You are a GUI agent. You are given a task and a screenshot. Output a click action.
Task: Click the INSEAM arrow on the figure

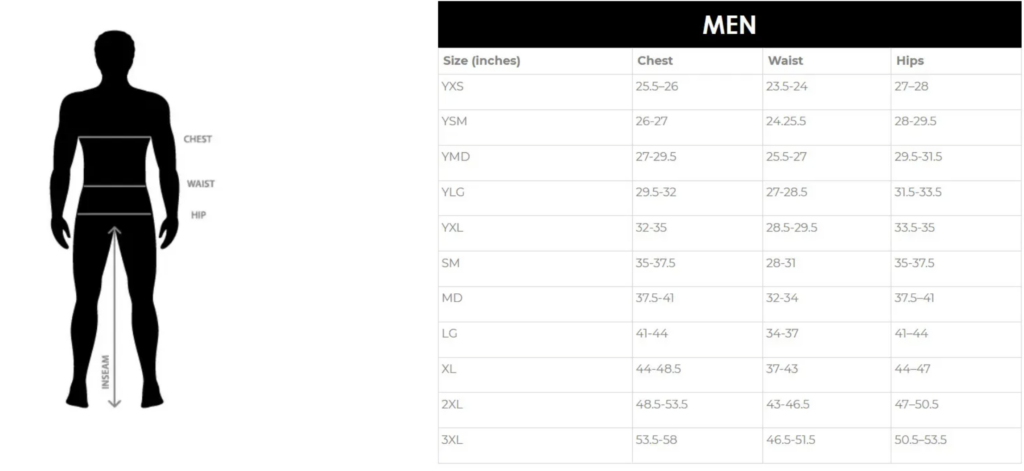[x=114, y=317]
